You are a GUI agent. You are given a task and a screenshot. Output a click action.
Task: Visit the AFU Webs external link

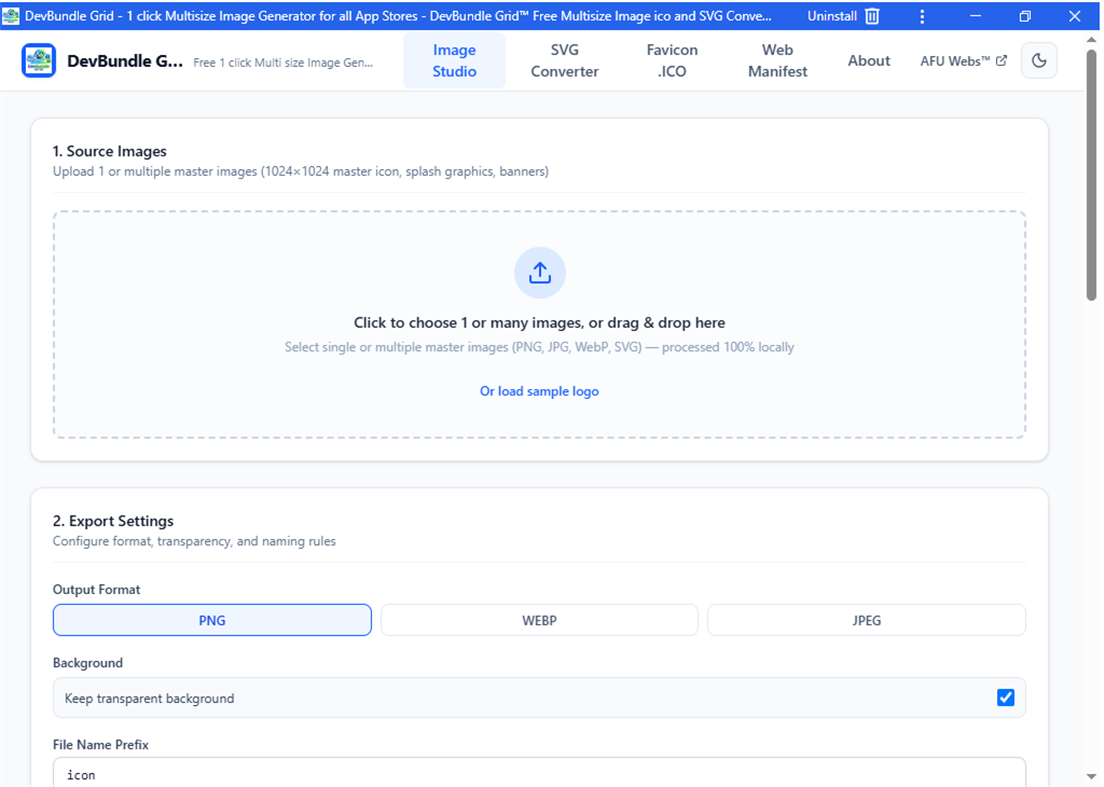pyautogui.click(x=963, y=61)
